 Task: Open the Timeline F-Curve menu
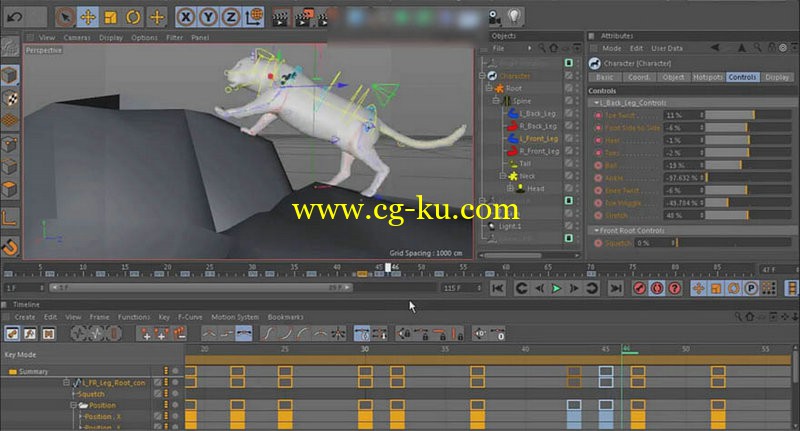tap(190, 317)
